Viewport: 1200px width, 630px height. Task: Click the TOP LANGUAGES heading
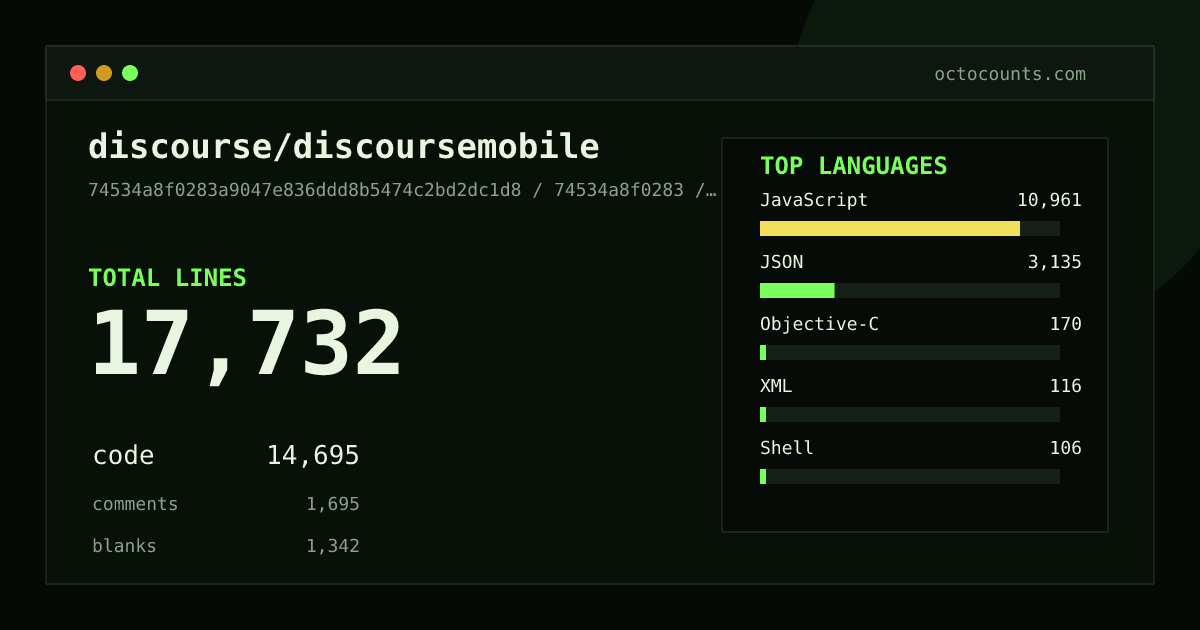pyautogui.click(x=854, y=166)
